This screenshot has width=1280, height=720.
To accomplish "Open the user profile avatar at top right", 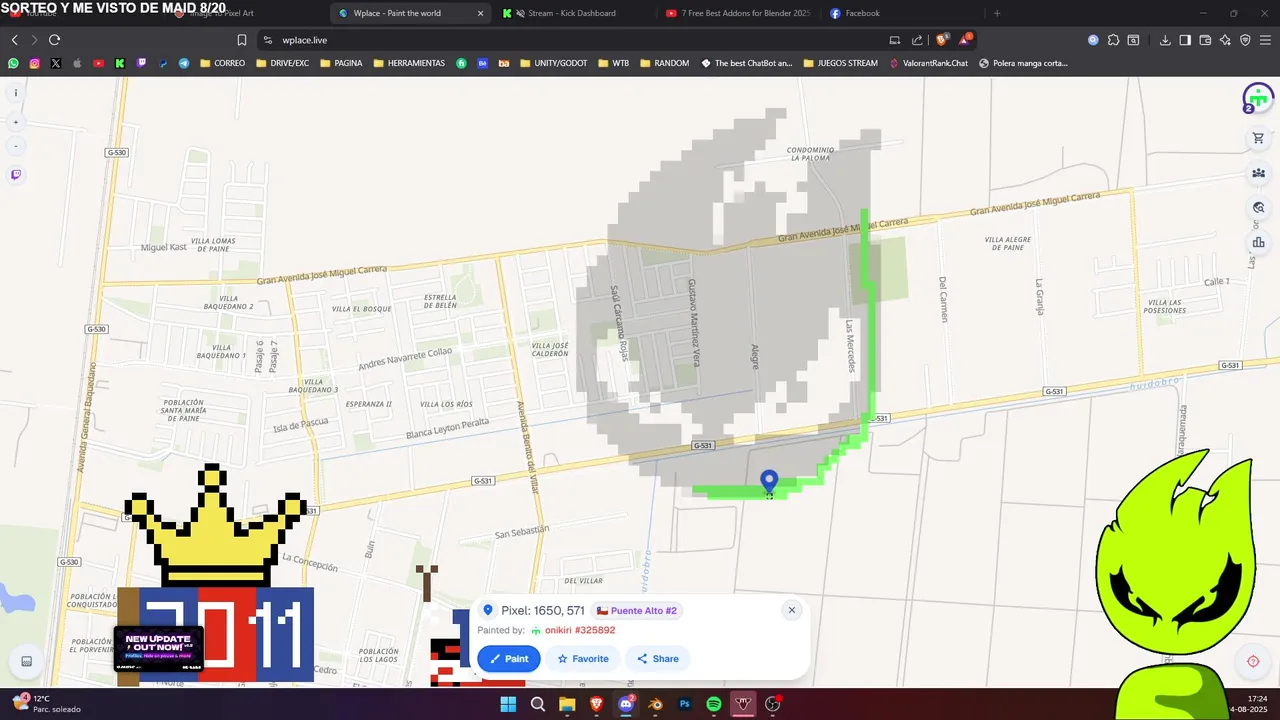I will point(1258,98).
